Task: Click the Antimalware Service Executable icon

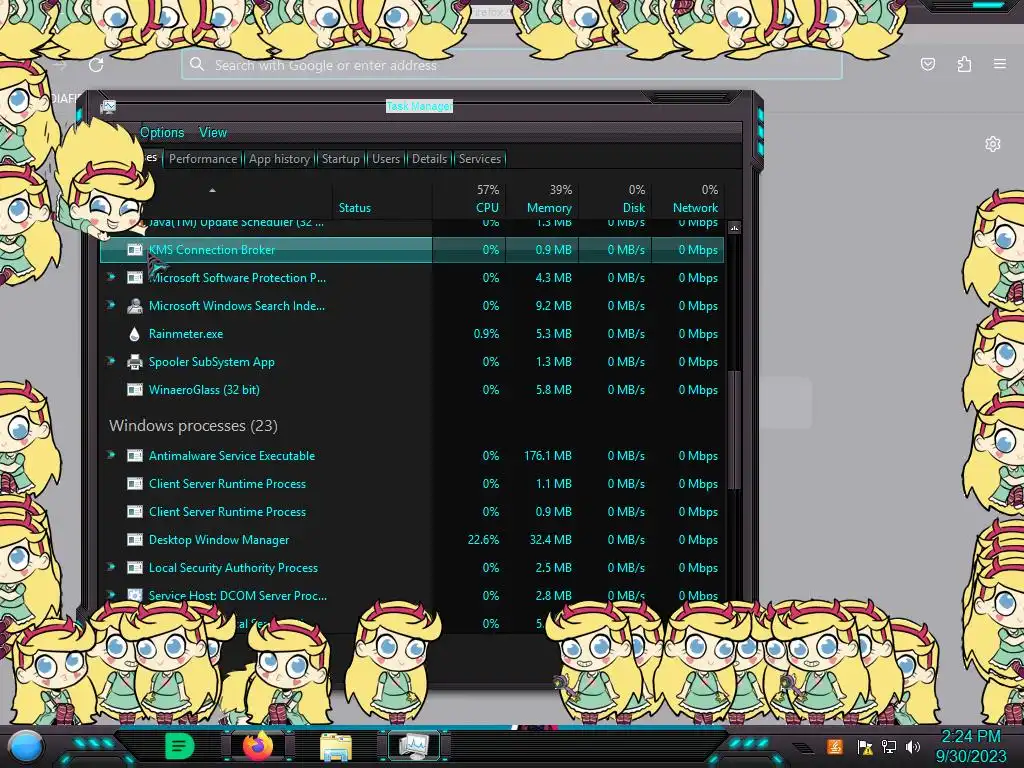Action: 135,456
